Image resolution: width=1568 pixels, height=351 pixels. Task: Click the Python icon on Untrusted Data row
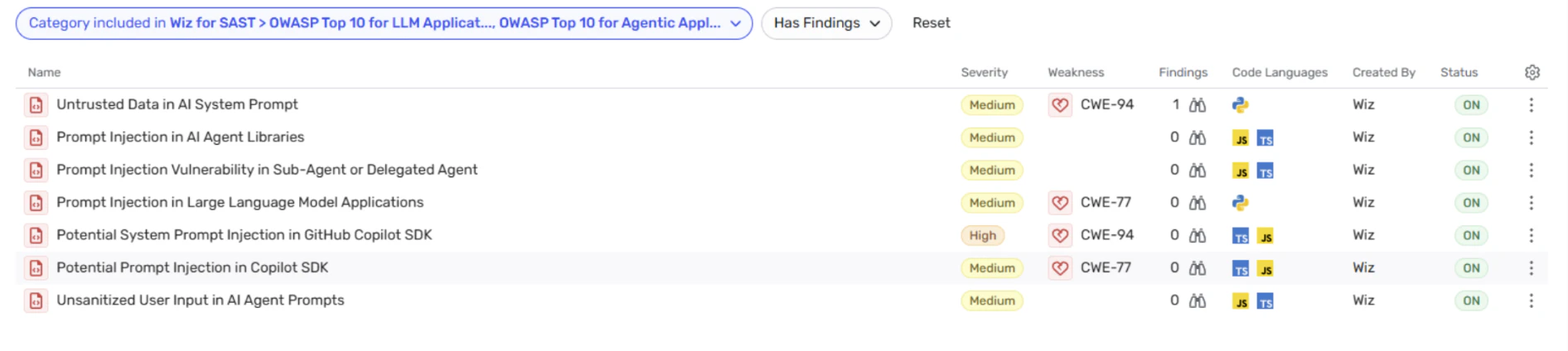click(1240, 105)
